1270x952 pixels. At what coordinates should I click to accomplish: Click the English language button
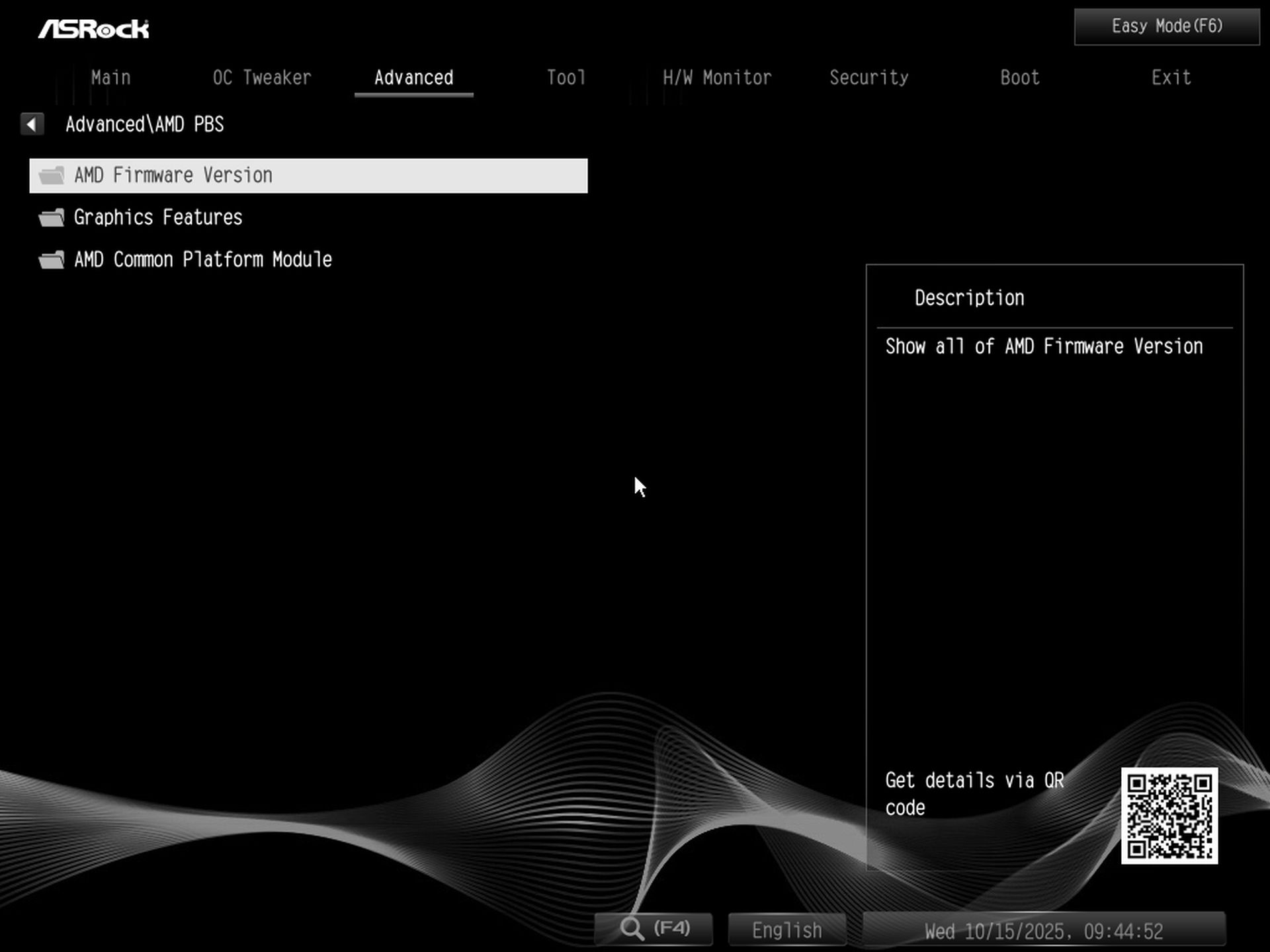point(786,930)
